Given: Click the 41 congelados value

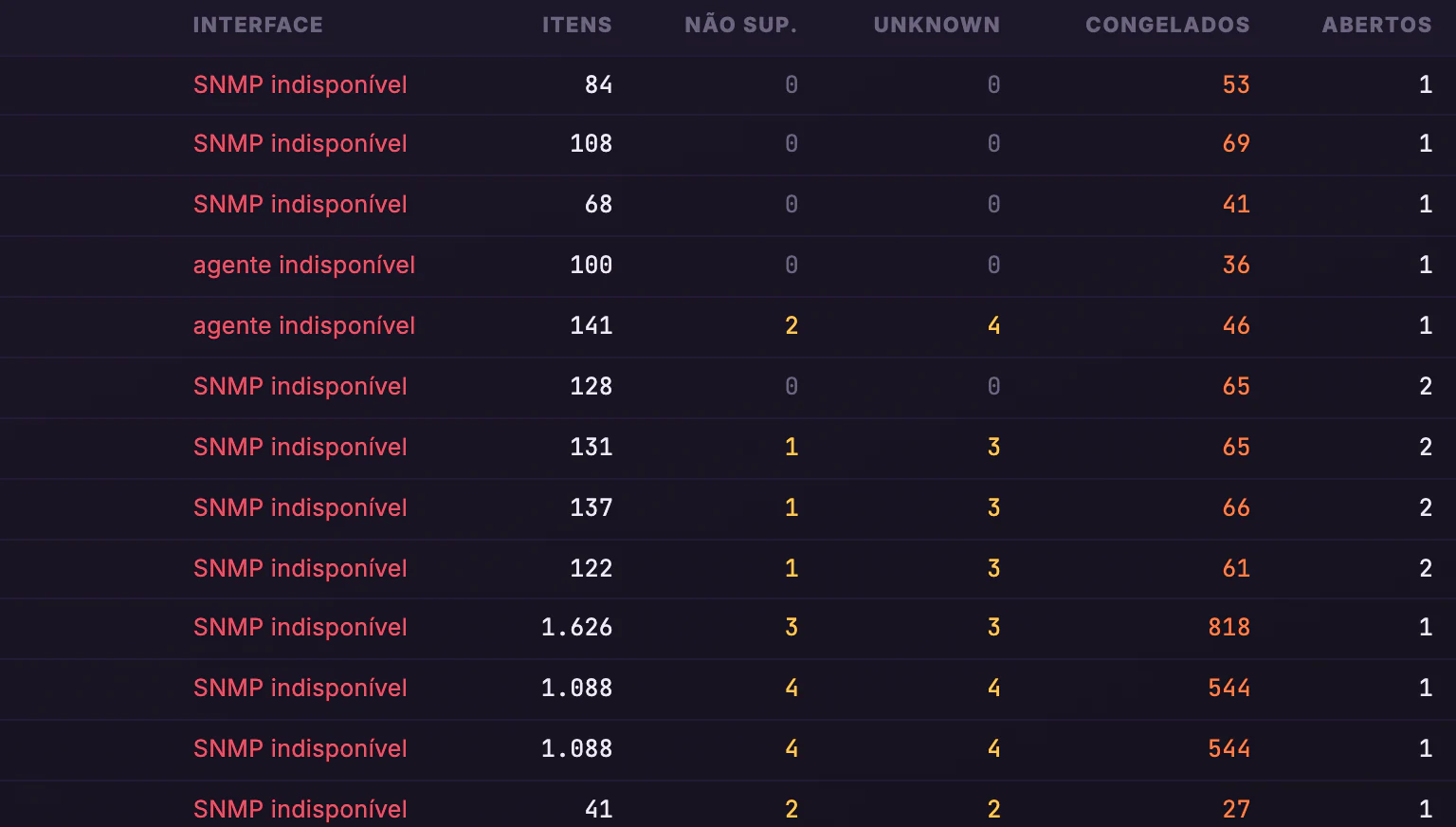Looking at the screenshot, I should [x=1236, y=204].
